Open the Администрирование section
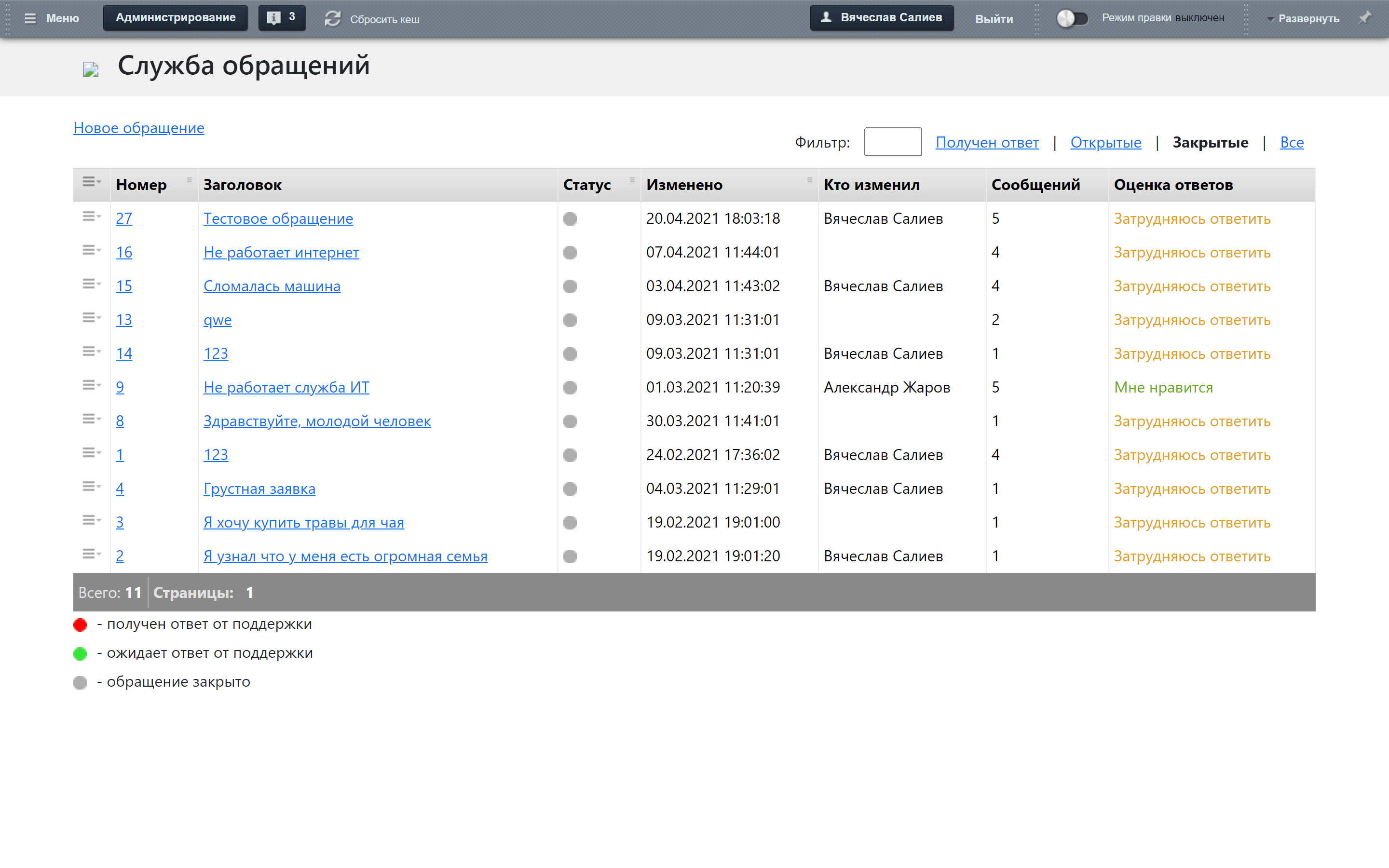1389x868 pixels. point(176,18)
